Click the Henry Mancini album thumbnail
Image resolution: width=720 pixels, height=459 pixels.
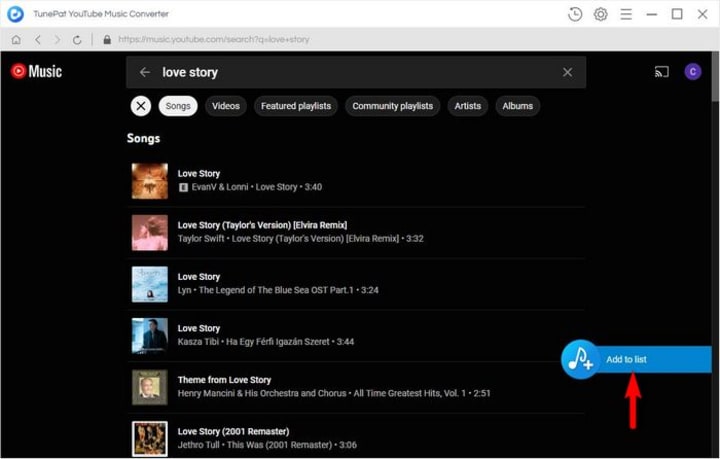point(150,387)
